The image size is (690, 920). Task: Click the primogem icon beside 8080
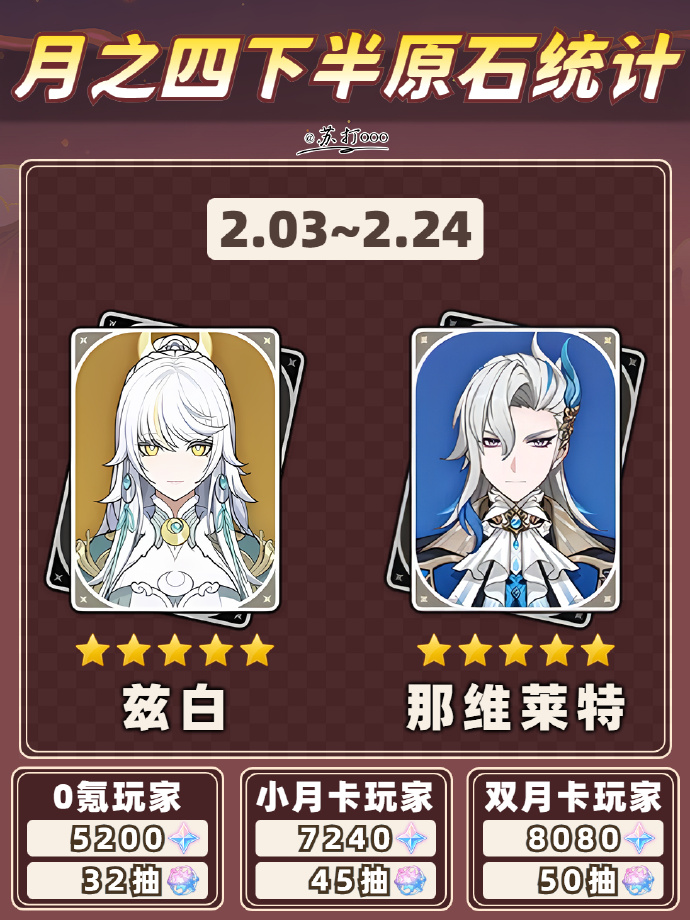point(640,837)
